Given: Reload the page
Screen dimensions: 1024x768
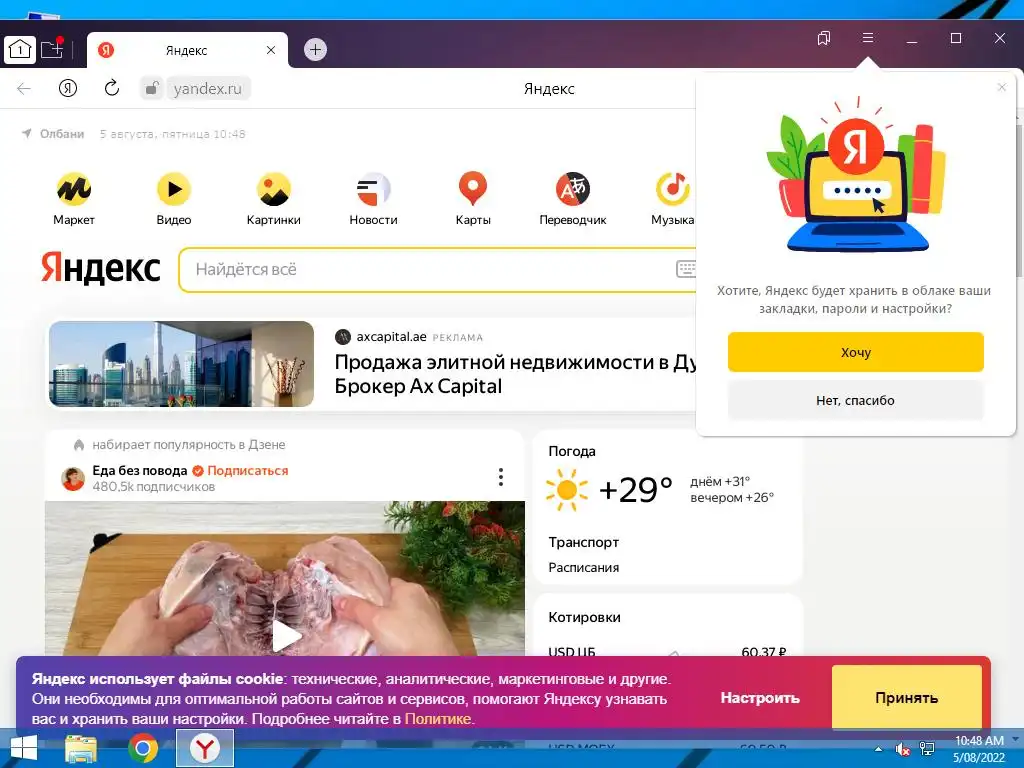Looking at the screenshot, I should pos(112,88).
